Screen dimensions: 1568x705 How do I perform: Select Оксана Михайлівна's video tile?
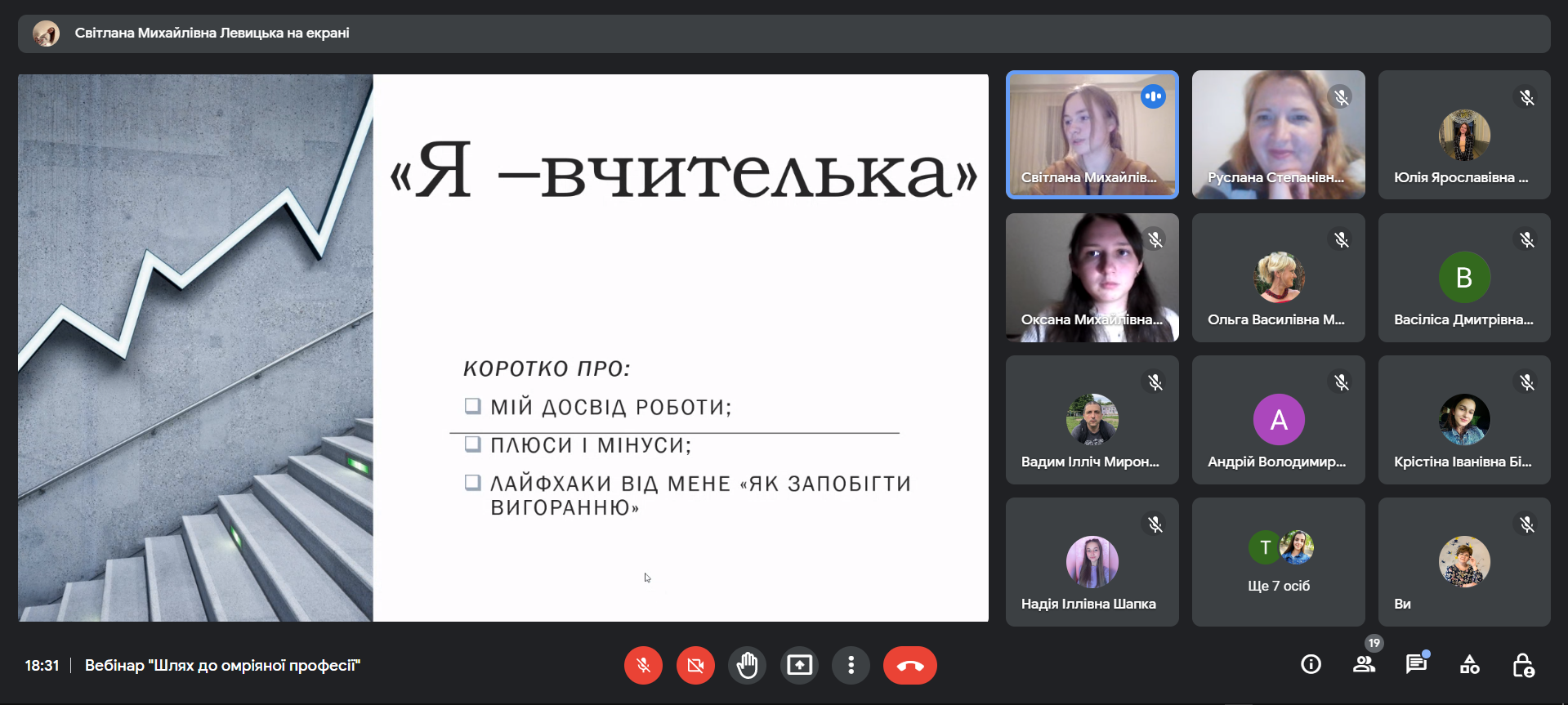1092,278
